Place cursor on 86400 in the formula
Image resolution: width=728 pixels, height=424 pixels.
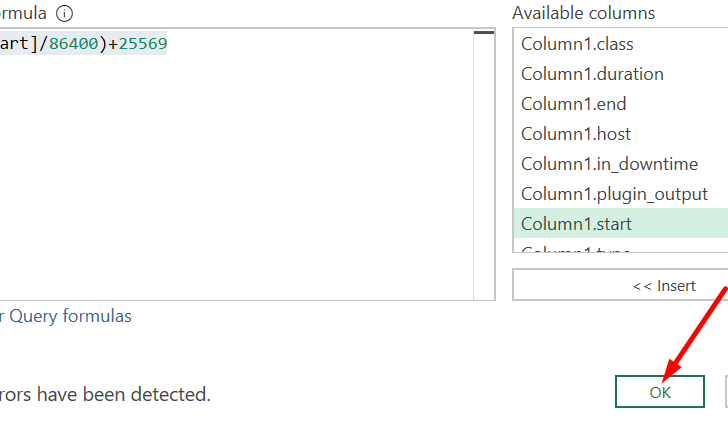coord(74,44)
